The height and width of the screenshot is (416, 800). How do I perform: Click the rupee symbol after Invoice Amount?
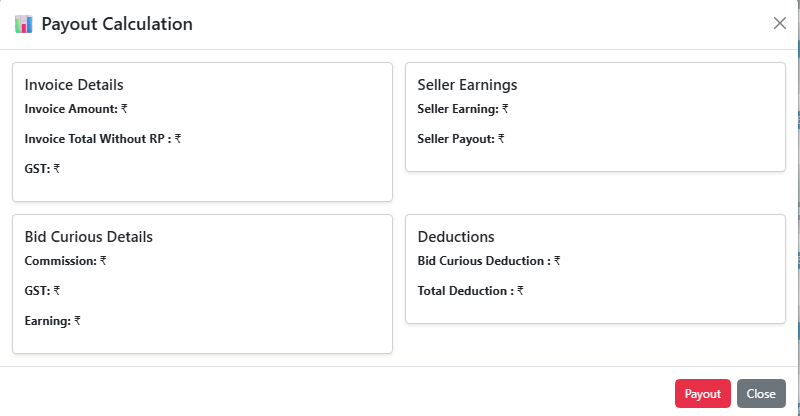pyautogui.click(x=124, y=109)
